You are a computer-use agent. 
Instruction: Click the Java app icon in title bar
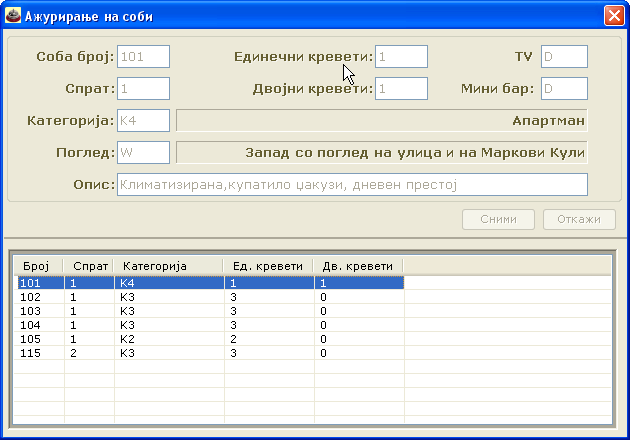(x=13, y=16)
